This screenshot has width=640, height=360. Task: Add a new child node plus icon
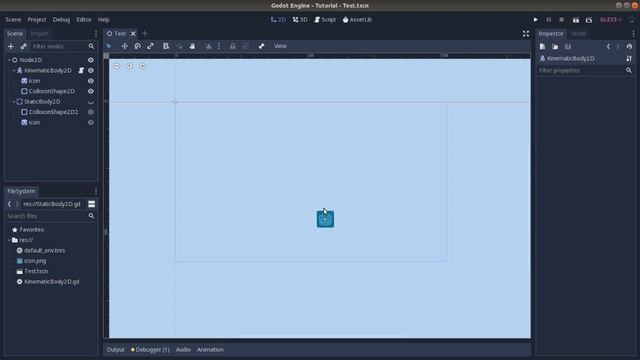(11, 47)
